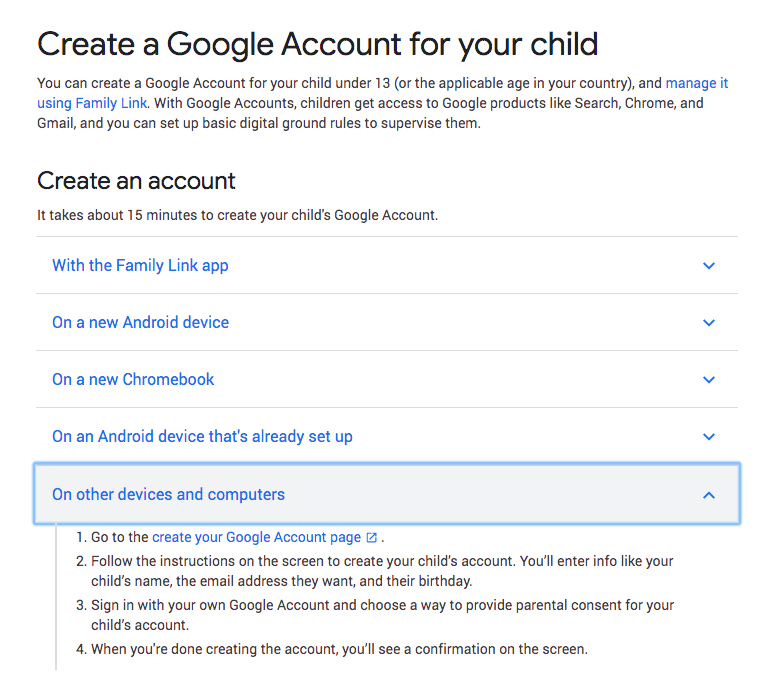This screenshot has height=691, width=769.
Task: Click chevron for Android device that's already set up
Action: (x=709, y=437)
